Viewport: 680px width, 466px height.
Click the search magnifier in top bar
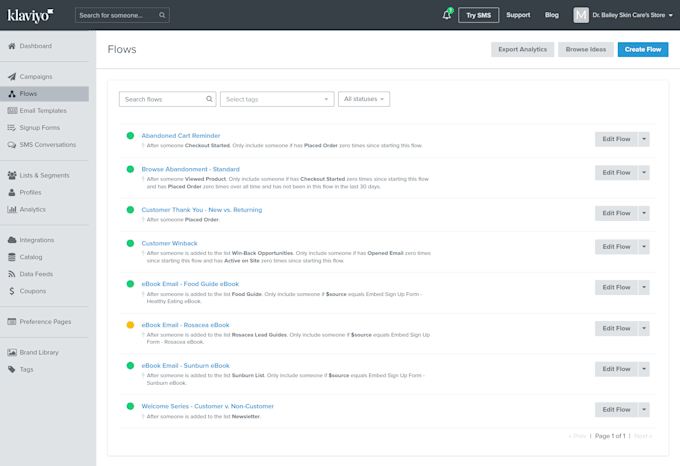162,15
